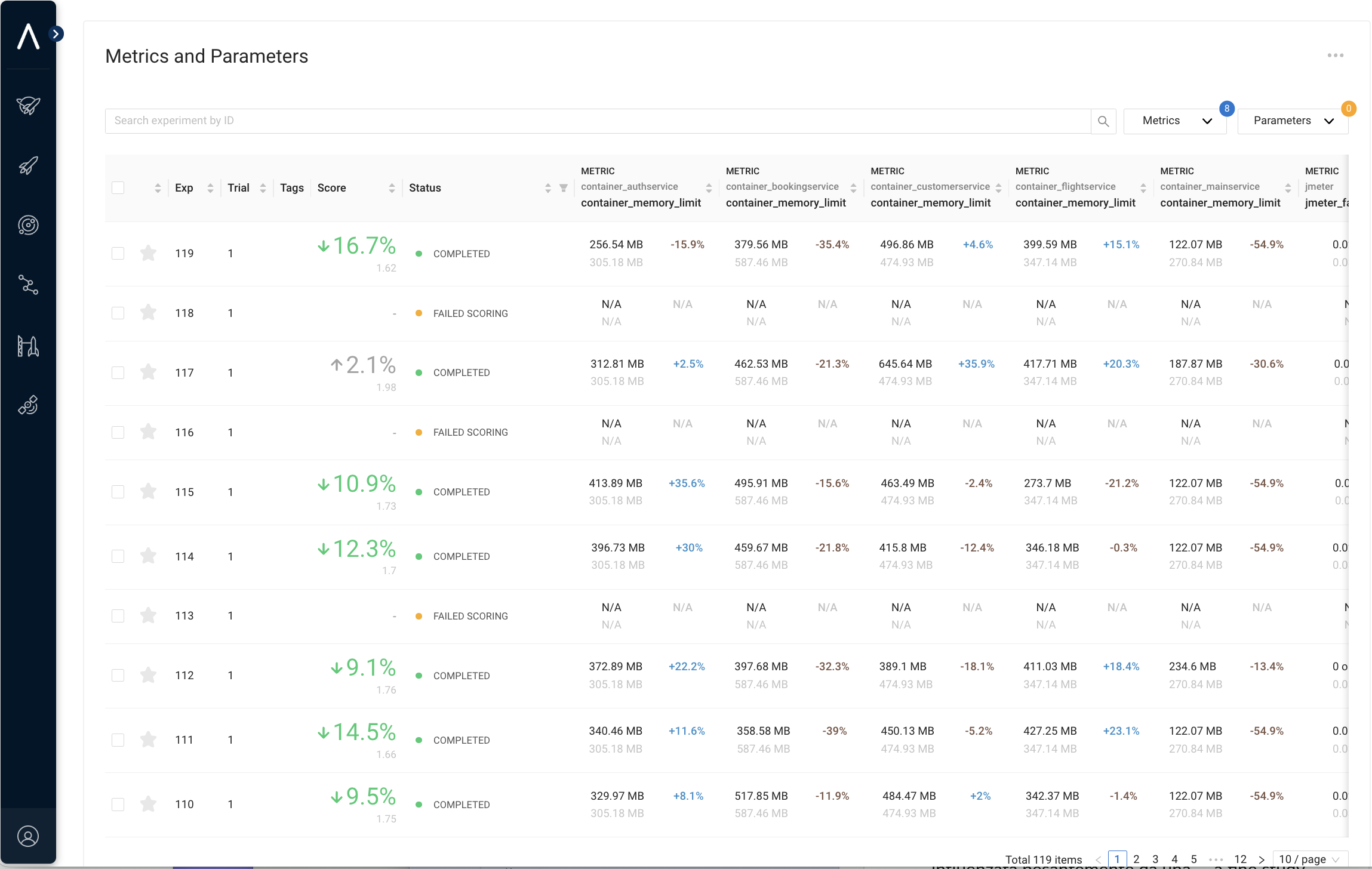The image size is (1372, 869).
Task: Select the checkbox for experiment 117
Action: 118,372
